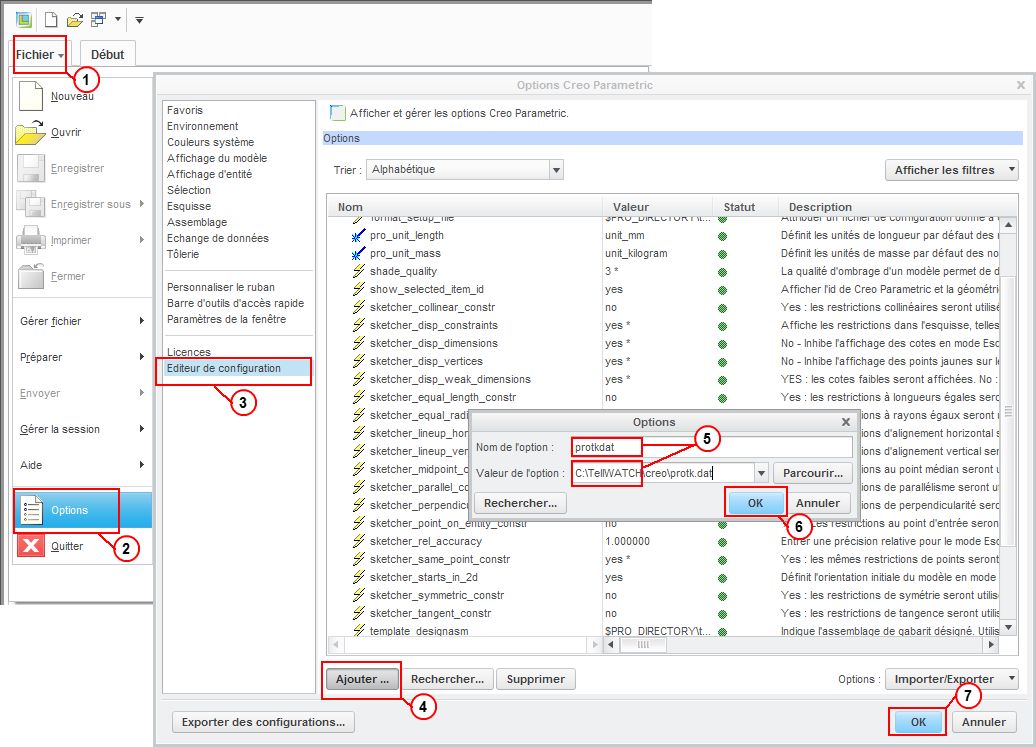The image size is (1036, 747).
Task: Click the green status dot for shade_quality
Action: coord(722,272)
